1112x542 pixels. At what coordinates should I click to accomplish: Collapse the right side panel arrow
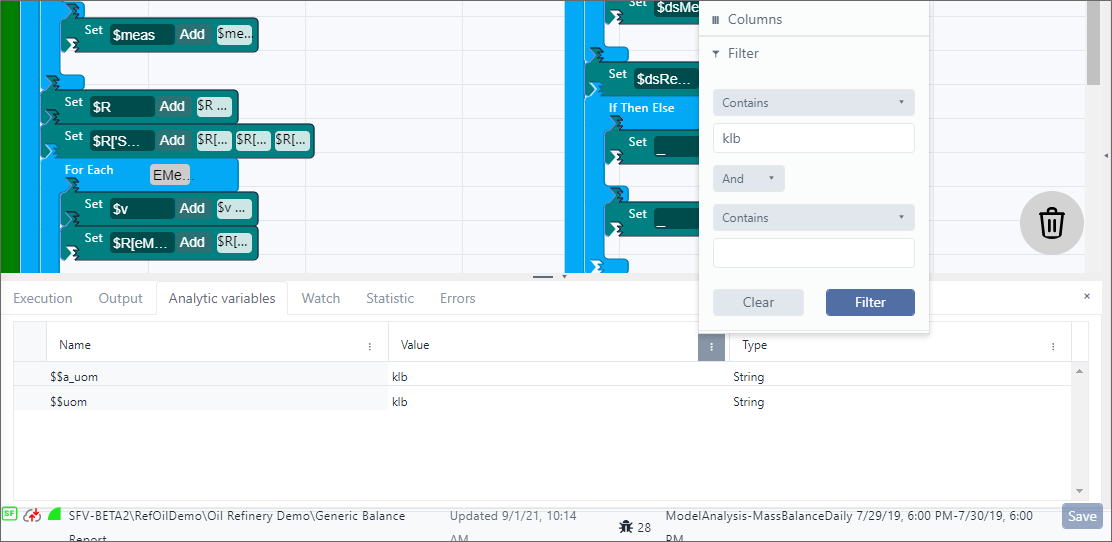point(1105,156)
